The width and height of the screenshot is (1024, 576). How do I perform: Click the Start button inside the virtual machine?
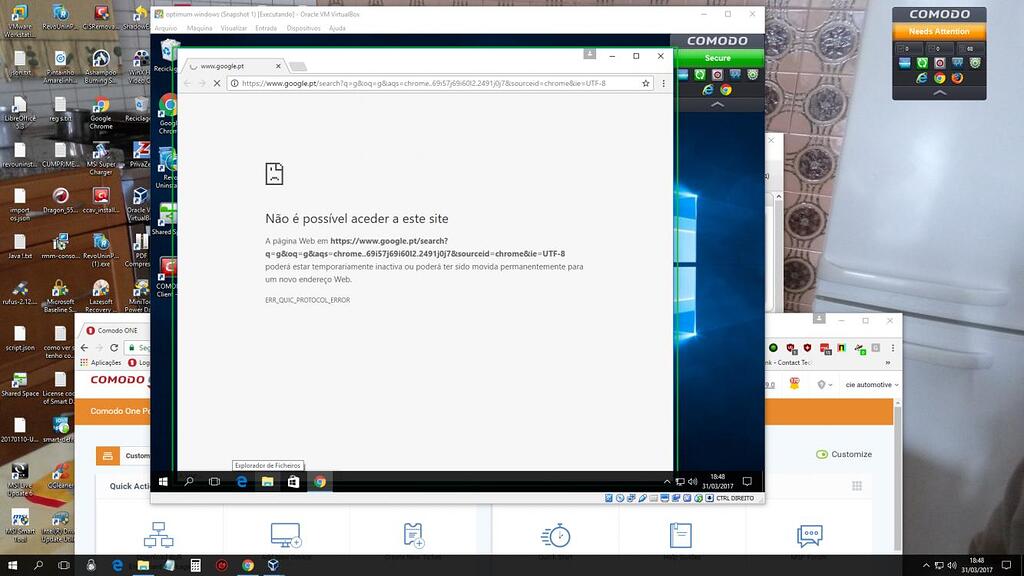point(163,481)
